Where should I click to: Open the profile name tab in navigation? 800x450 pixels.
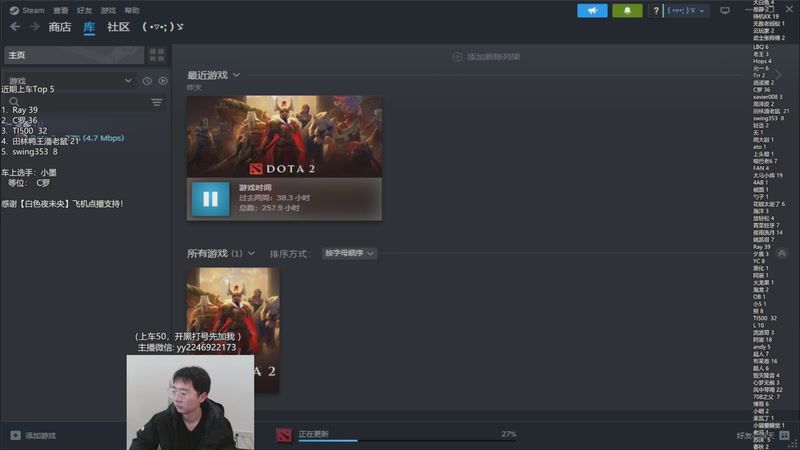coord(163,27)
